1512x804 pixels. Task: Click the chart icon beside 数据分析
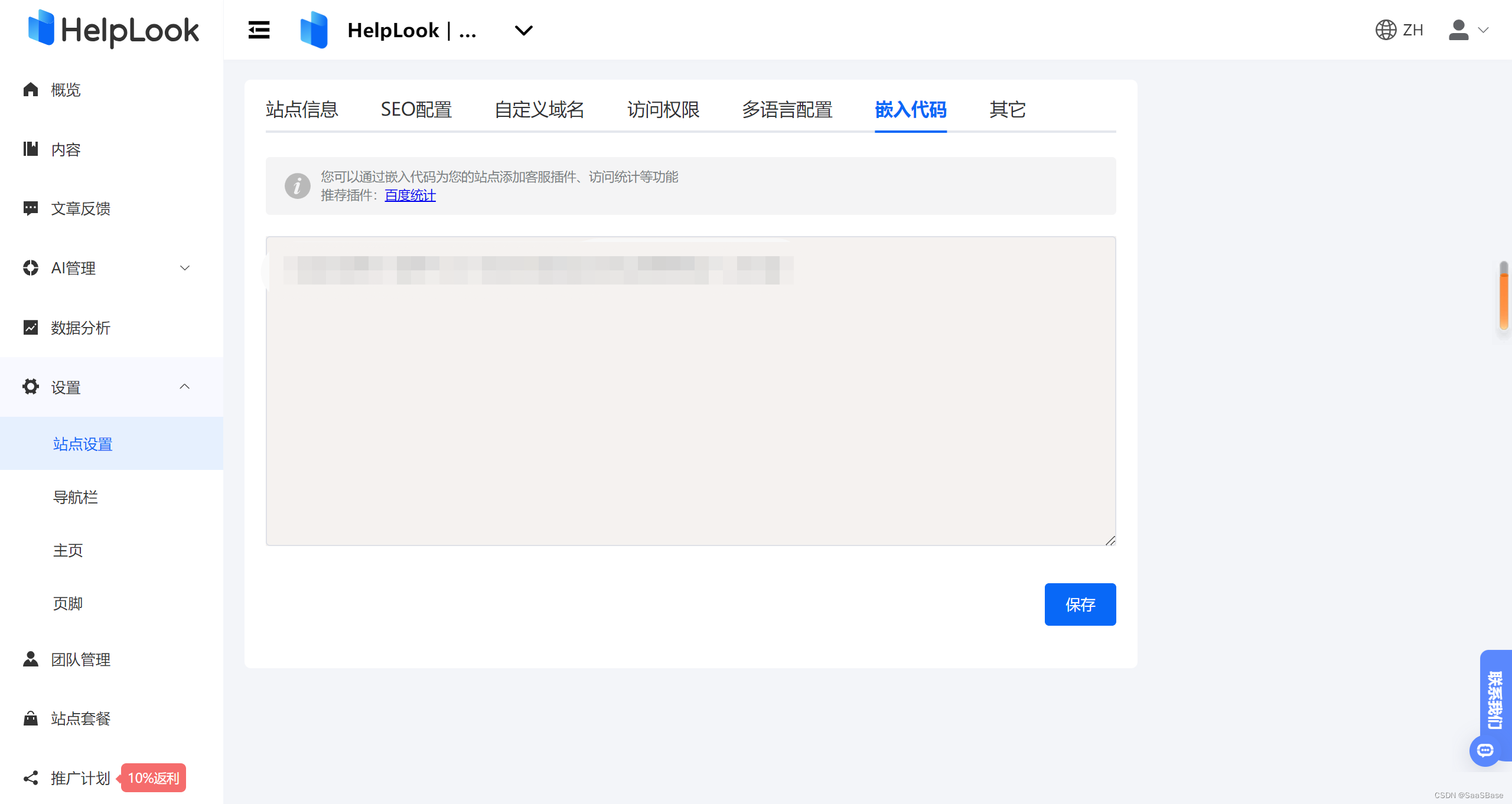[31, 327]
